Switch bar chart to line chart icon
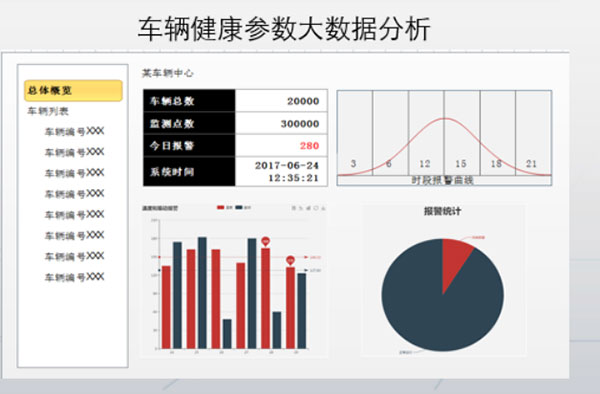The image size is (600, 394). click(x=301, y=208)
